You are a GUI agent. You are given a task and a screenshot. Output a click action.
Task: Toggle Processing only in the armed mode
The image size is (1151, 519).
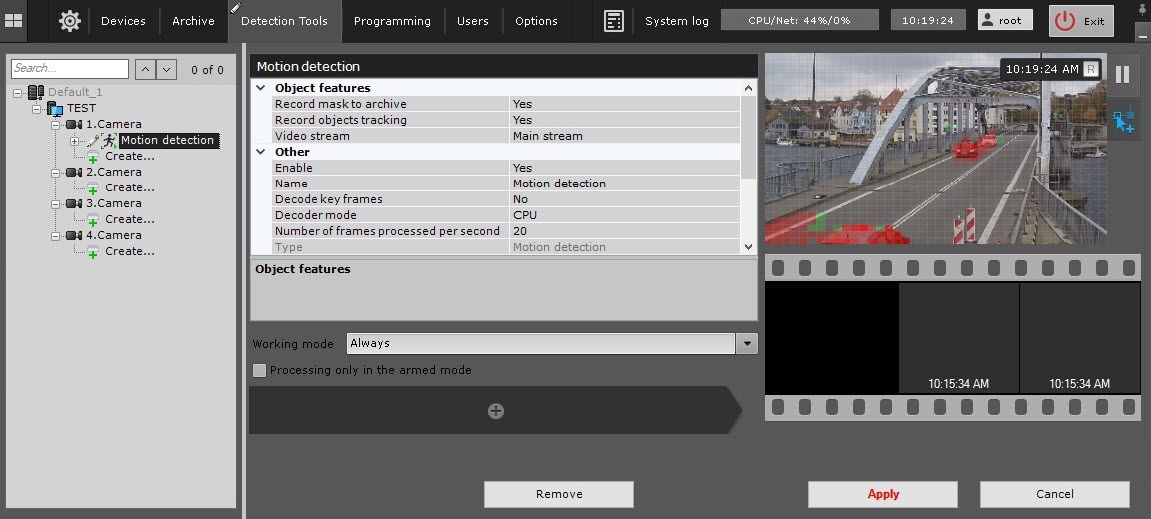(260, 370)
